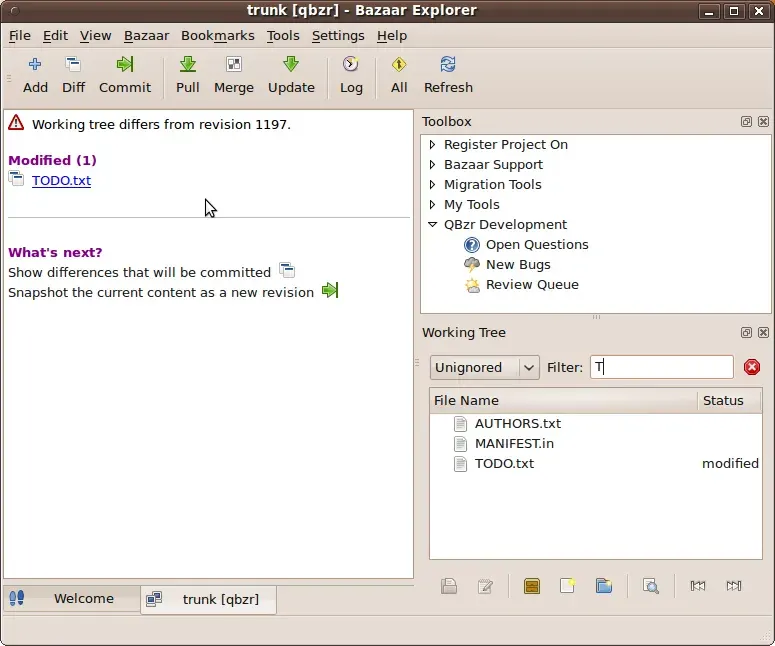Screen dimensions: 775x646
Task: Click the expand-all (skip forward) icon
Action: pyautogui.click(x=734, y=586)
